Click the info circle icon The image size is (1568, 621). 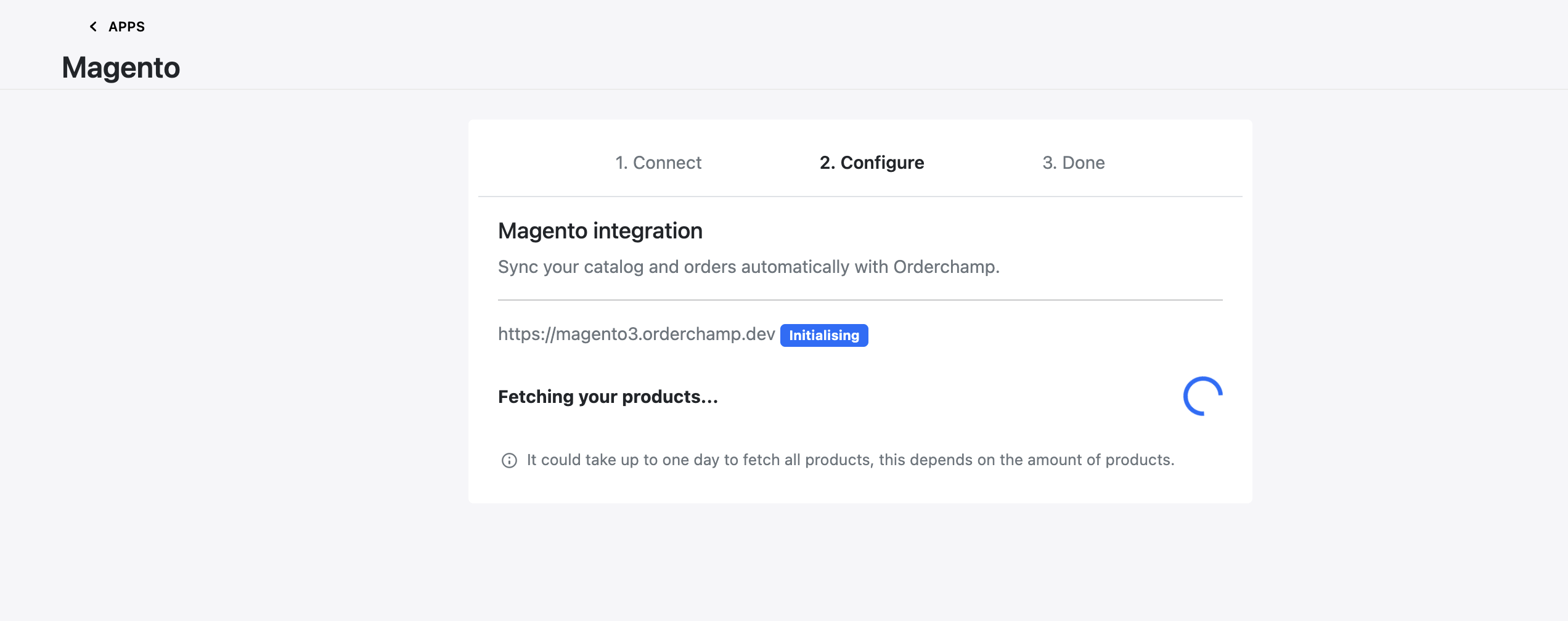click(509, 460)
